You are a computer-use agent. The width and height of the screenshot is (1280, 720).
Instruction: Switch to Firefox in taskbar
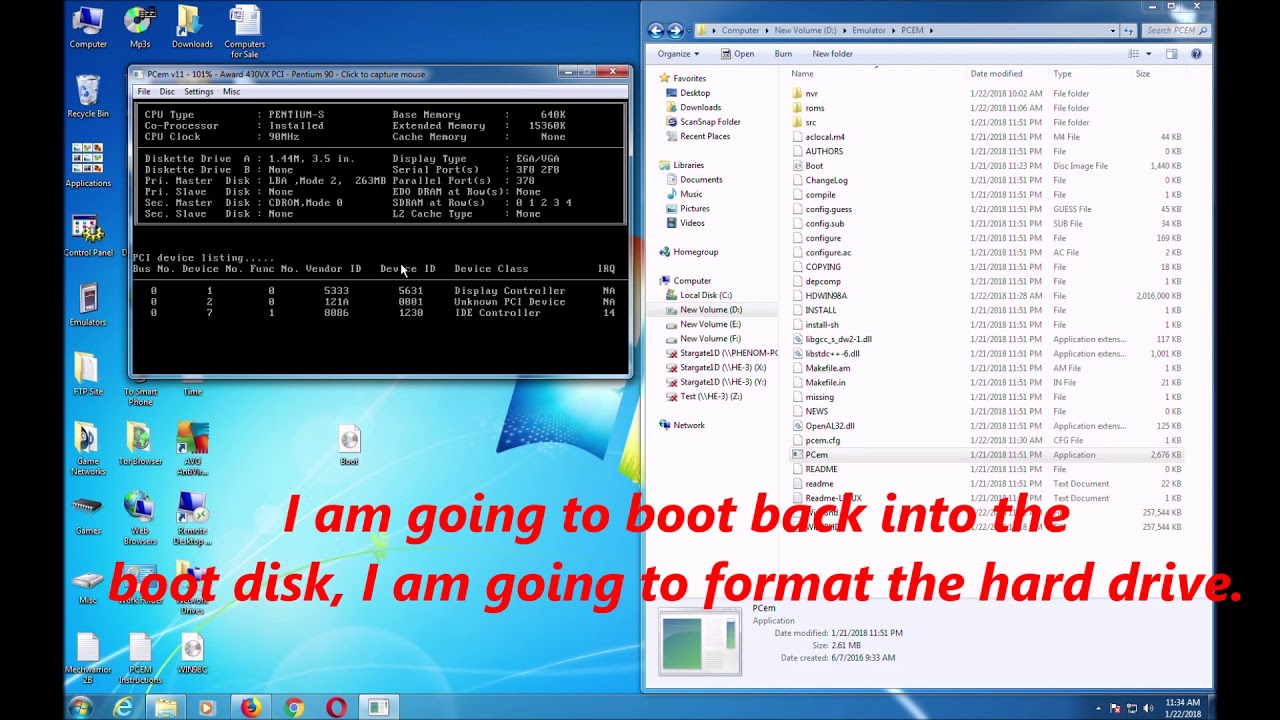250,707
